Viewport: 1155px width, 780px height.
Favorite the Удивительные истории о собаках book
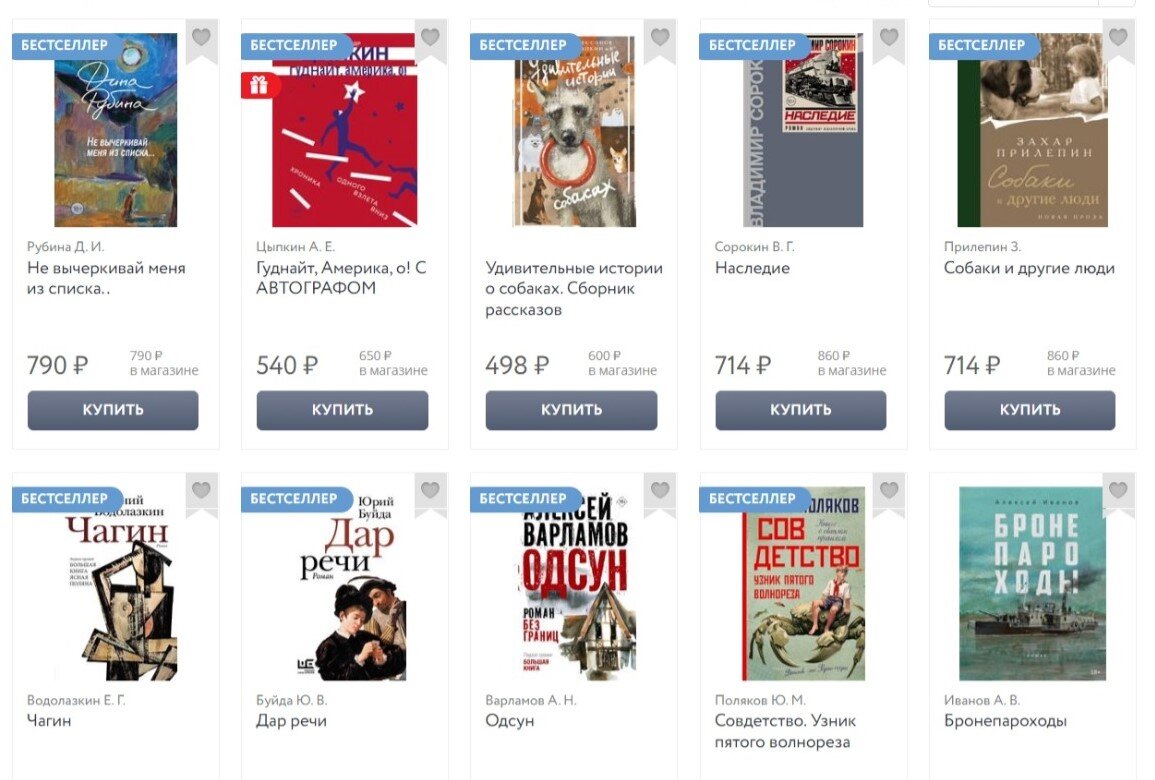[660, 37]
